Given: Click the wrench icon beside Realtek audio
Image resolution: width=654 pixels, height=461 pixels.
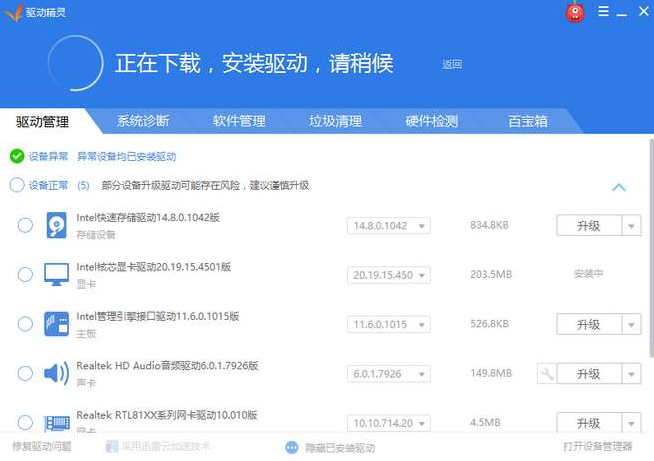Looking at the screenshot, I should 546,373.
